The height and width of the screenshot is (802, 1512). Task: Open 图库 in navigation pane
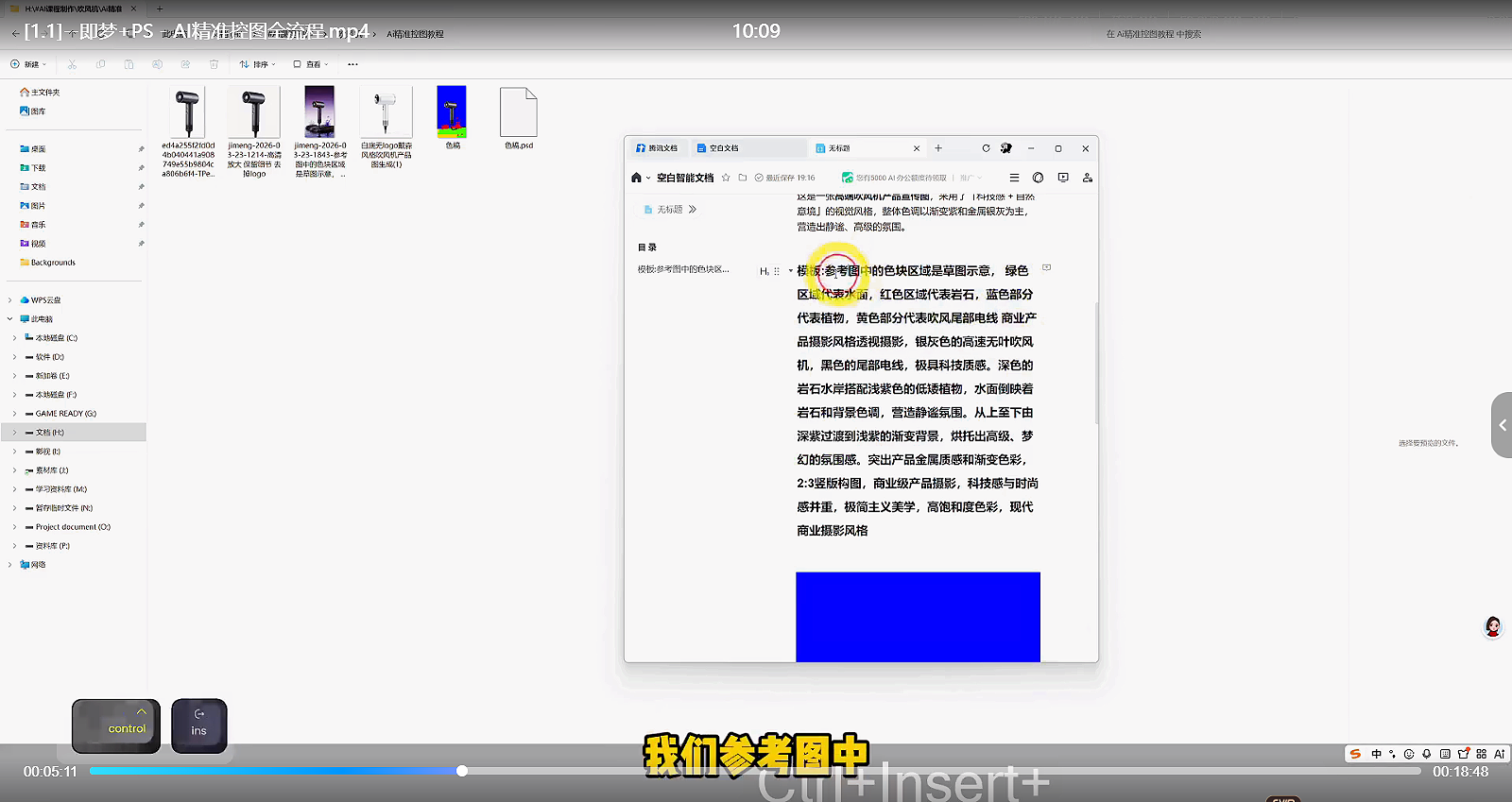33,111
